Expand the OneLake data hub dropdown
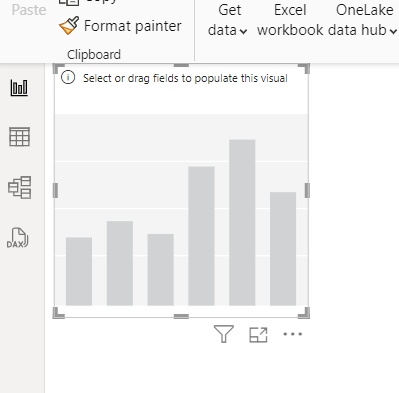The image size is (399, 393). point(363,20)
